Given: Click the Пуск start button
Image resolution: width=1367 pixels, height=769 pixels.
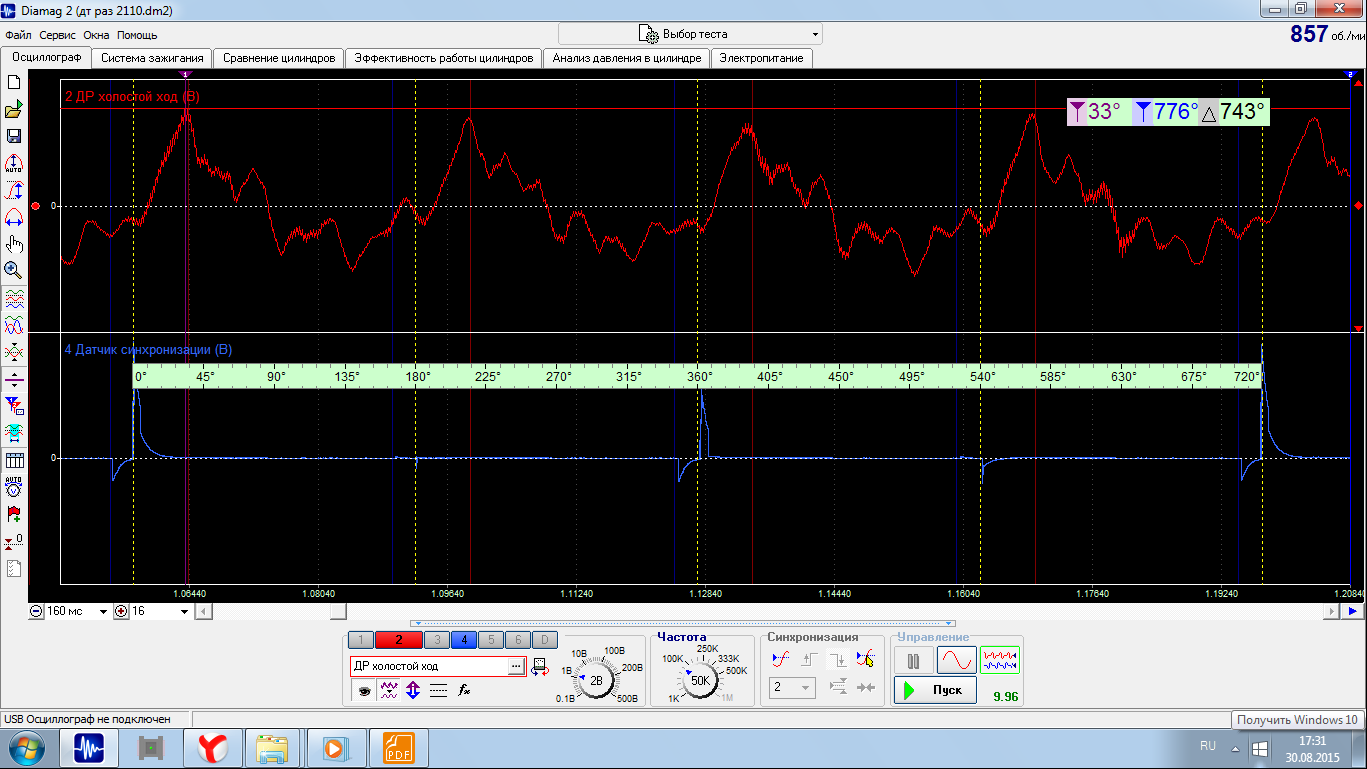Looking at the screenshot, I should [935, 690].
